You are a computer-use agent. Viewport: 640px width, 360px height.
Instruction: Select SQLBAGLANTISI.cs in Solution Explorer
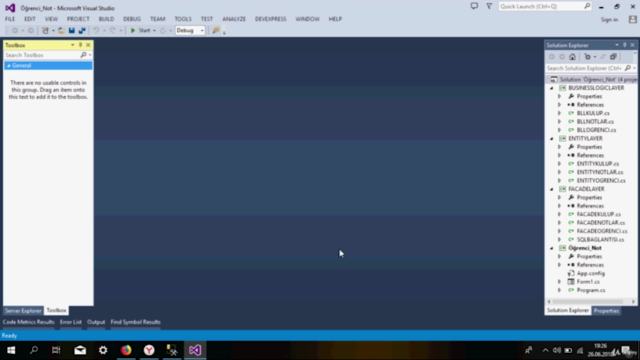pos(600,240)
